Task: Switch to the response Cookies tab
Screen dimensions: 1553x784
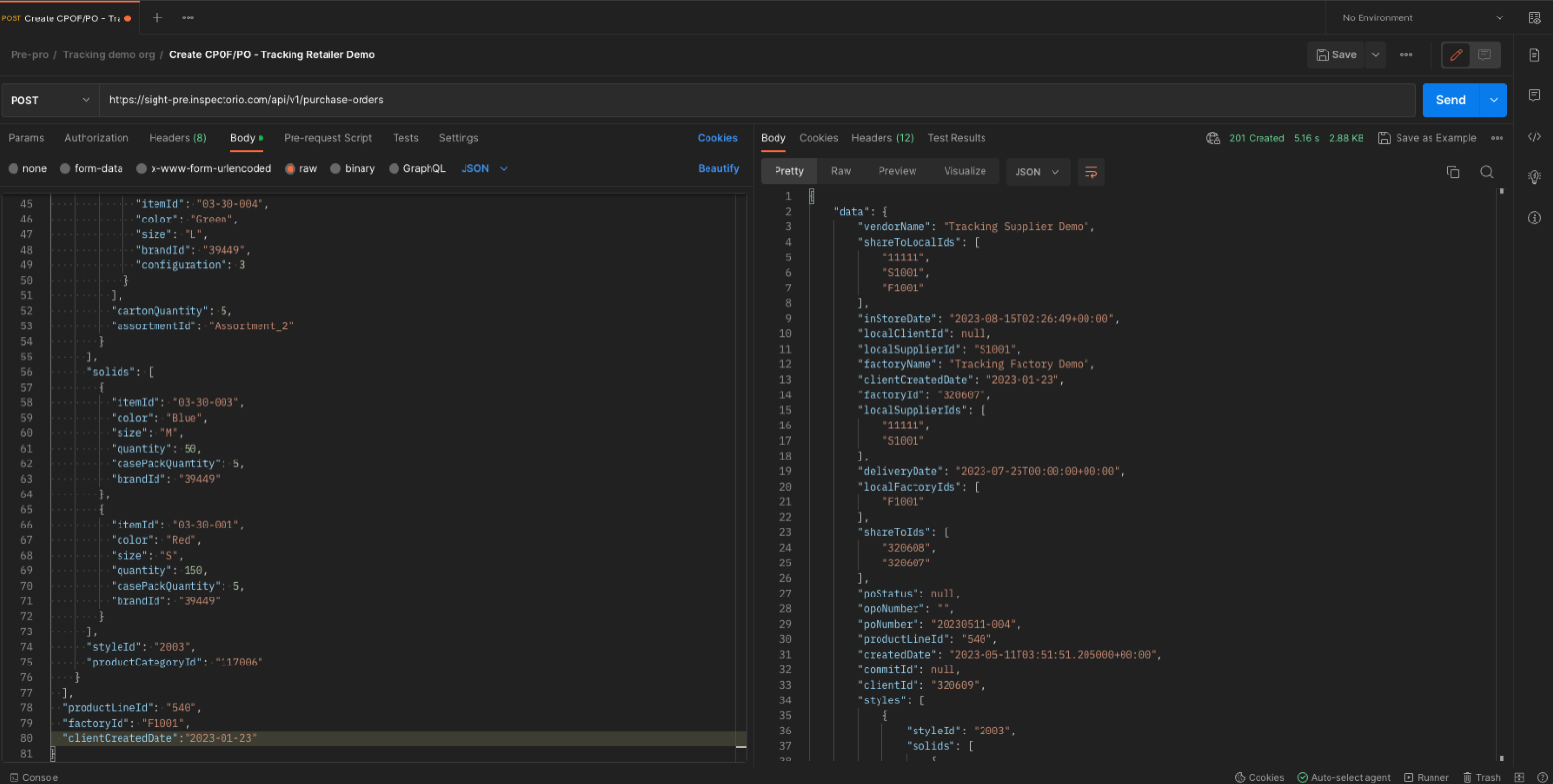Action: (818, 138)
